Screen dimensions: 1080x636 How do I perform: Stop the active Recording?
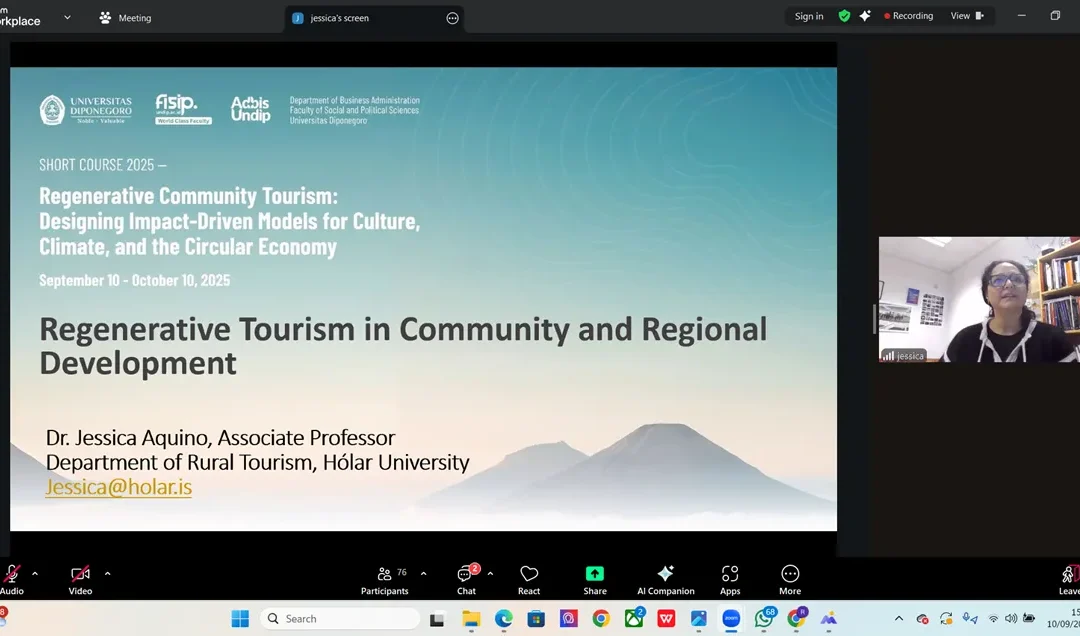pyautogui.click(x=908, y=16)
